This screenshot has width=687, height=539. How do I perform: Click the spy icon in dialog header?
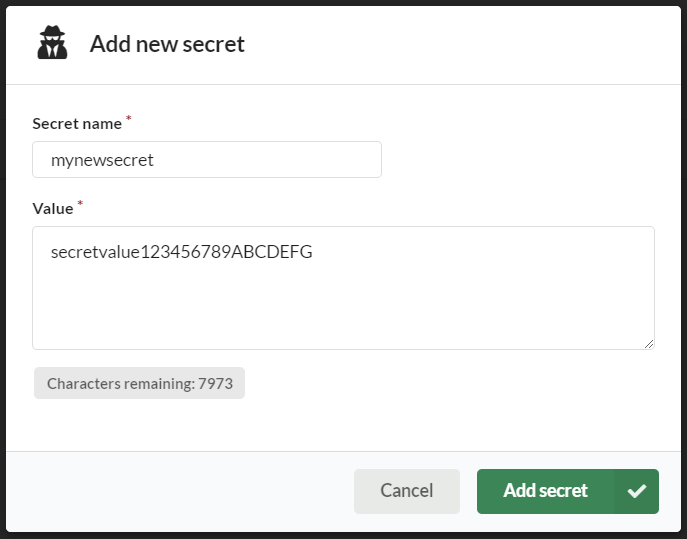pyautogui.click(x=53, y=44)
